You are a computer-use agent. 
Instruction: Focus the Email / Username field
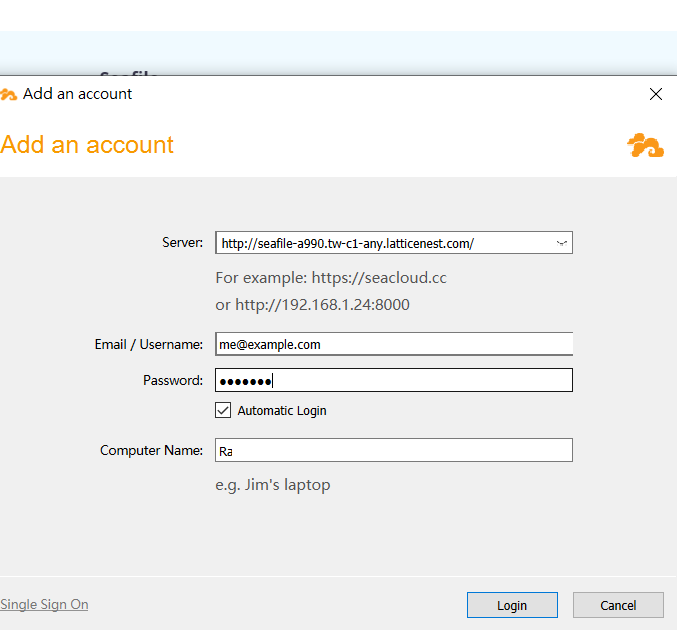pos(394,344)
